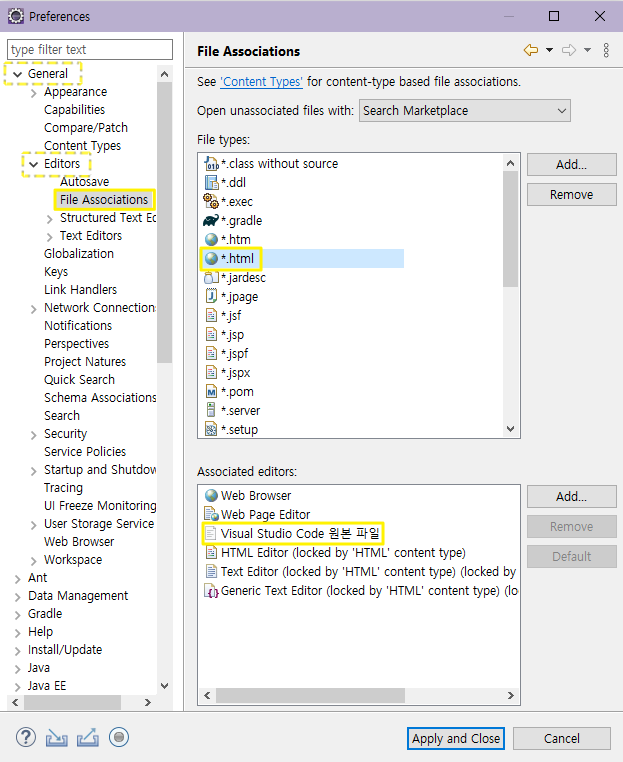
Task: Expand the Structured Text Editors node
Action: click(50, 219)
